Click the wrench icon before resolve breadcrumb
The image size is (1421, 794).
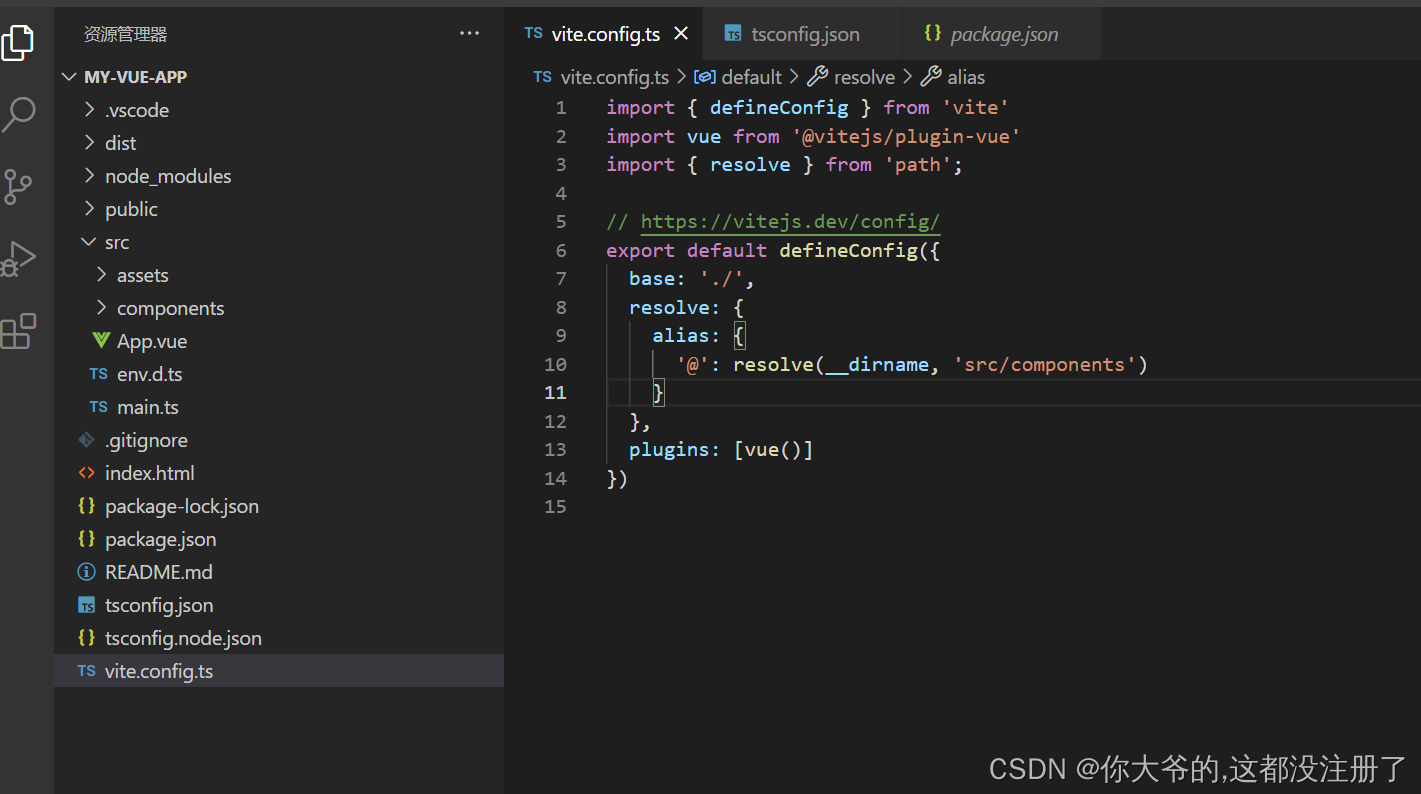(x=817, y=77)
